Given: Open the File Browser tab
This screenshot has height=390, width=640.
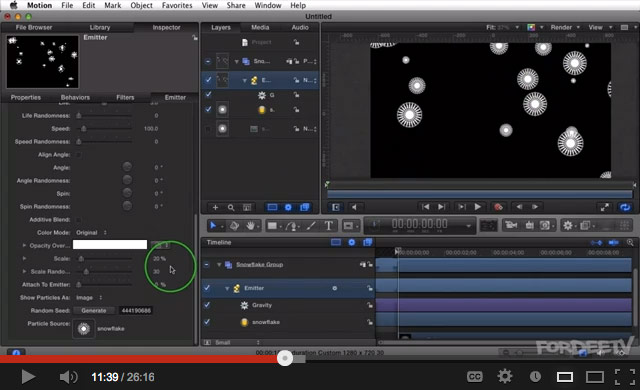Looking at the screenshot, I should tap(34, 27).
